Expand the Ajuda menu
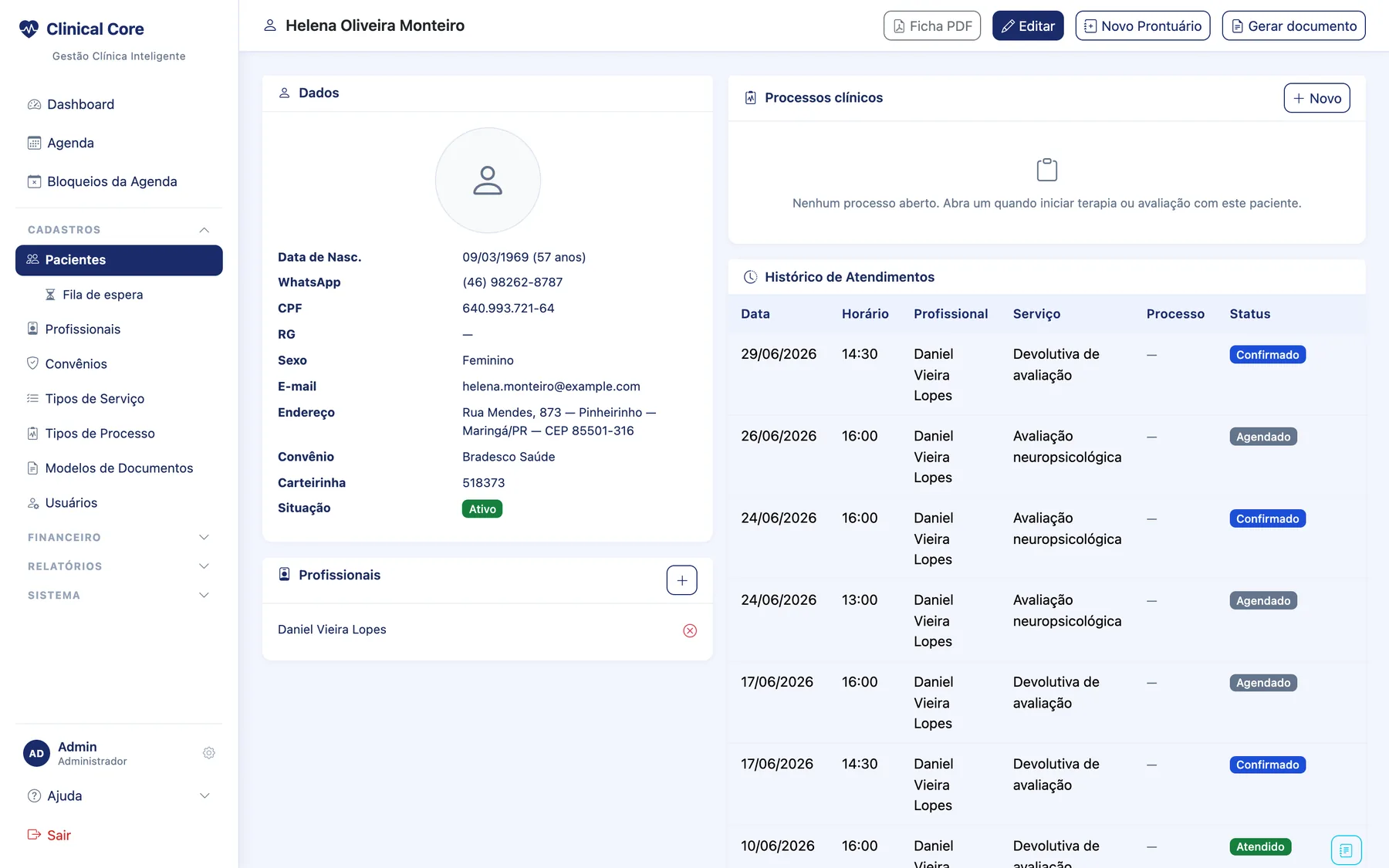This screenshot has height=868, width=1389. (x=119, y=795)
